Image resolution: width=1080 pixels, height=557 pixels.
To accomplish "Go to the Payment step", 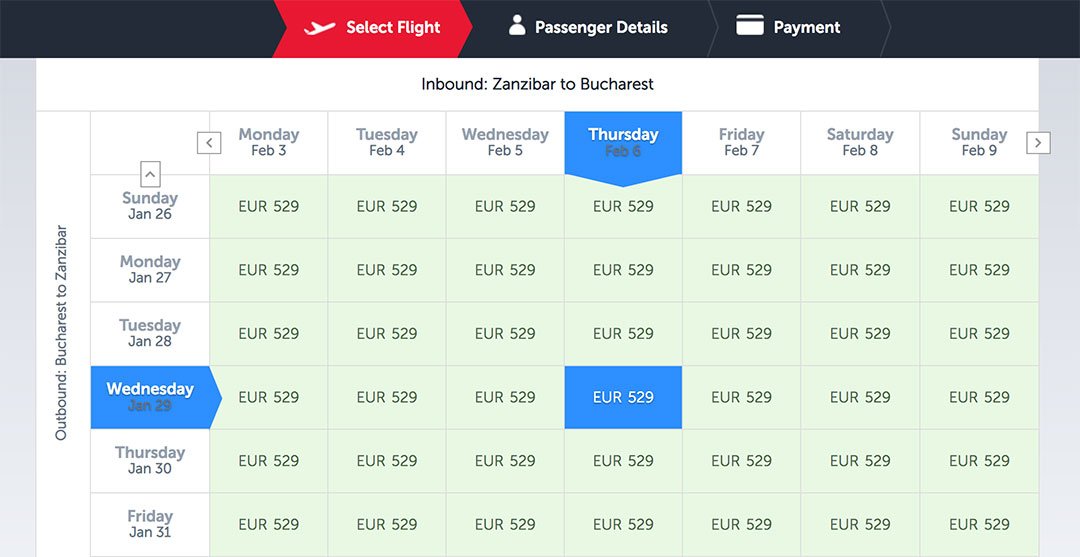I will [x=806, y=28].
